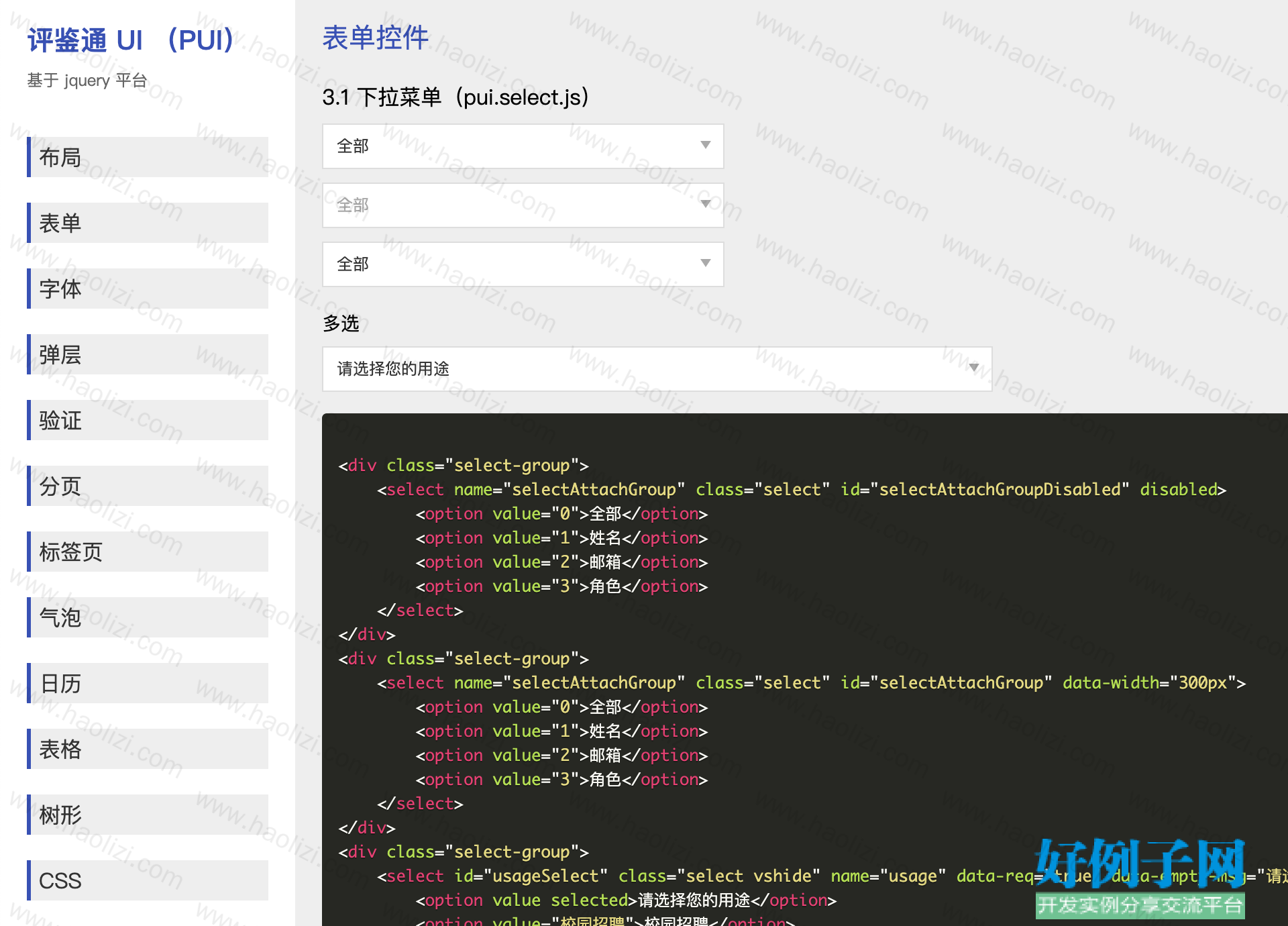The width and height of the screenshot is (1288, 926).
Task: Click the 多选 label
Action: tap(341, 323)
